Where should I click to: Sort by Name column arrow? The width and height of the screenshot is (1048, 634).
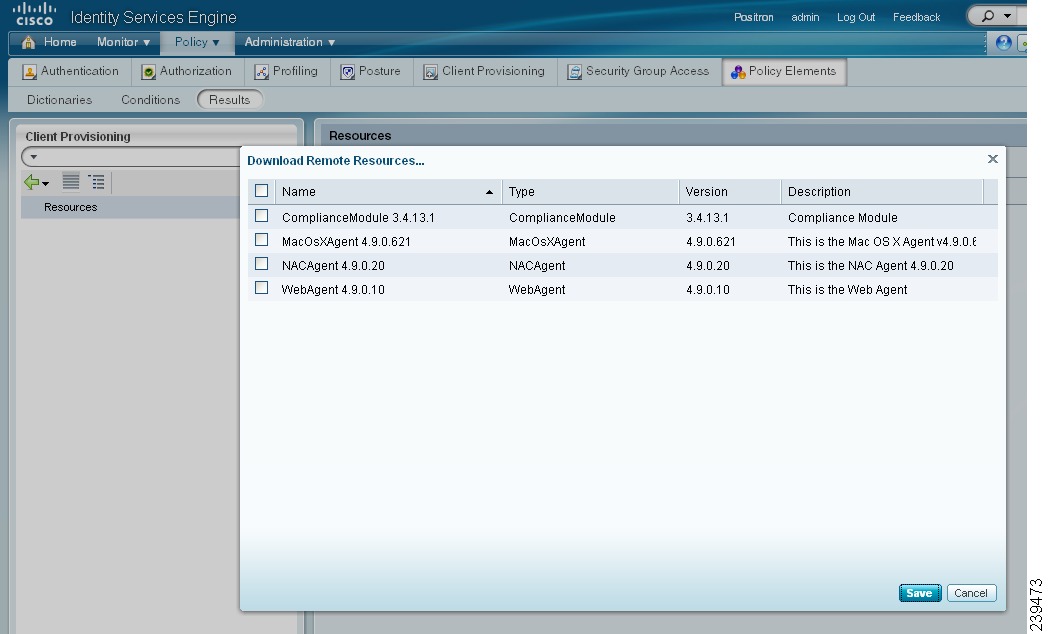click(489, 192)
